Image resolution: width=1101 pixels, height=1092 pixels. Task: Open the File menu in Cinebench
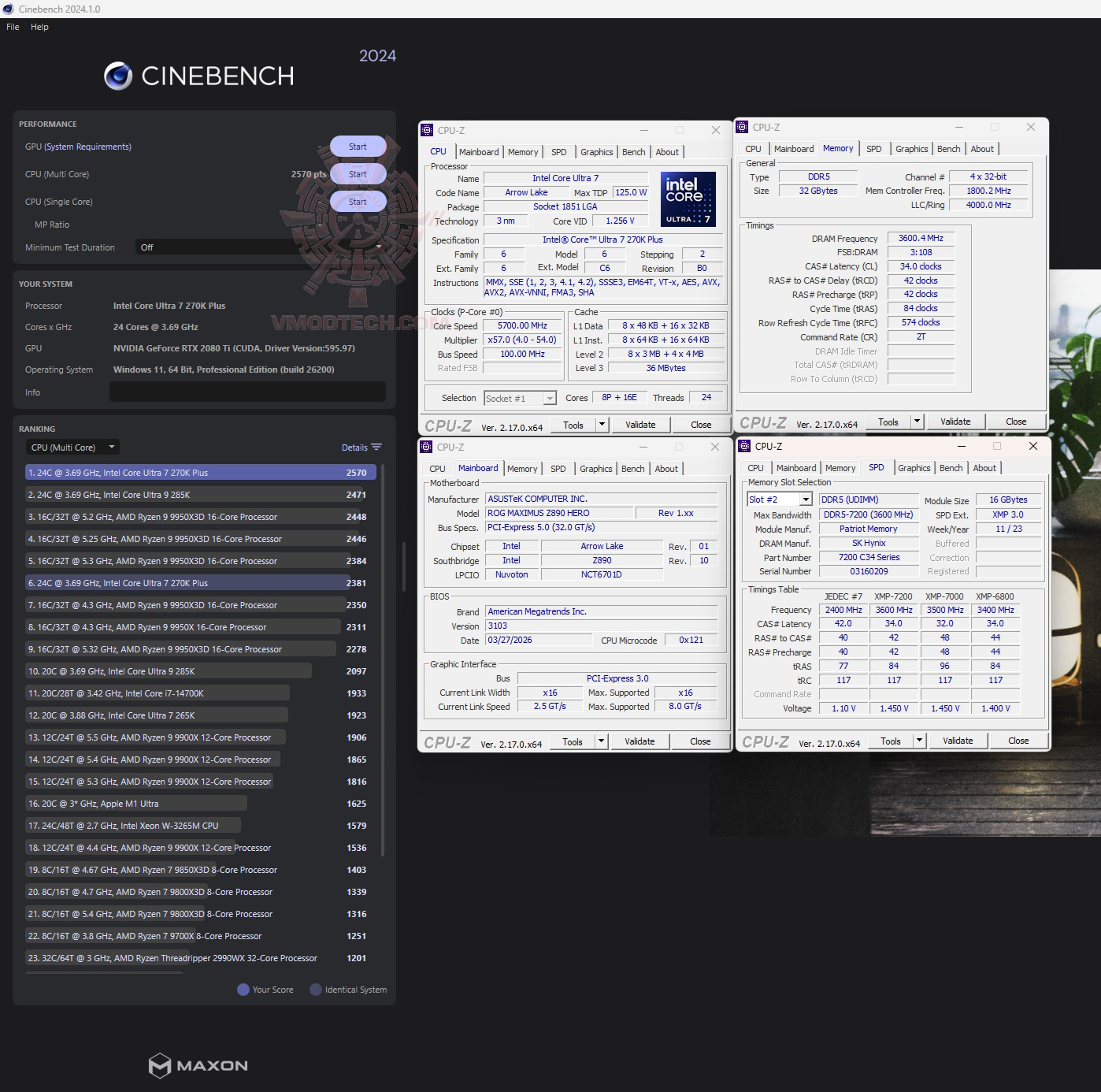13,27
